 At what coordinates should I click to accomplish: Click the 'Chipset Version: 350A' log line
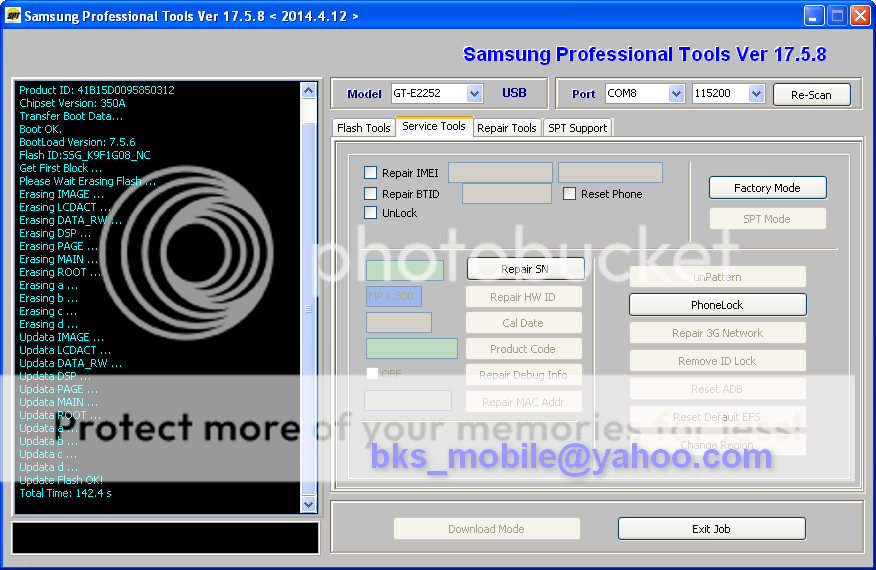72,103
